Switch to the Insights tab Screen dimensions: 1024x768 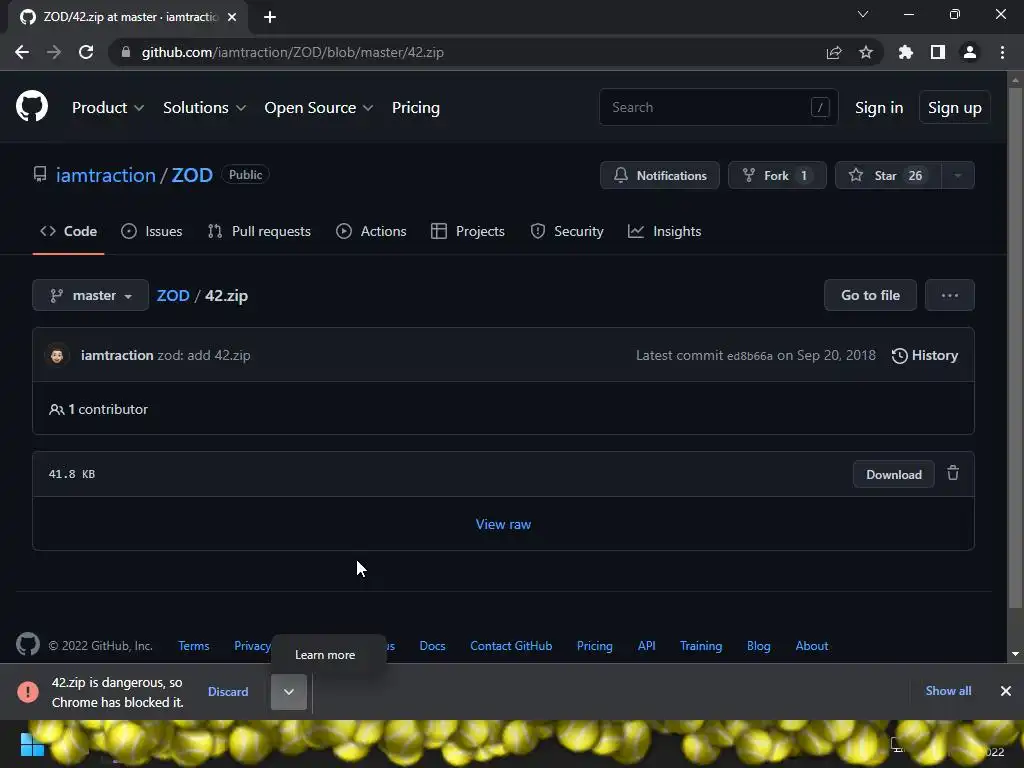pyautogui.click(x=664, y=231)
